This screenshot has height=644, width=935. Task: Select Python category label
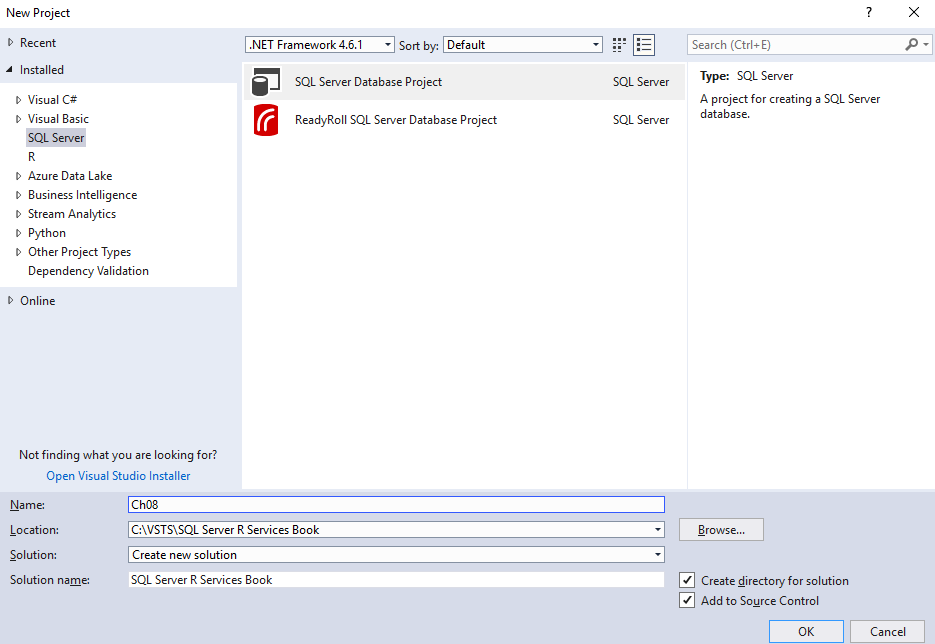click(x=47, y=233)
